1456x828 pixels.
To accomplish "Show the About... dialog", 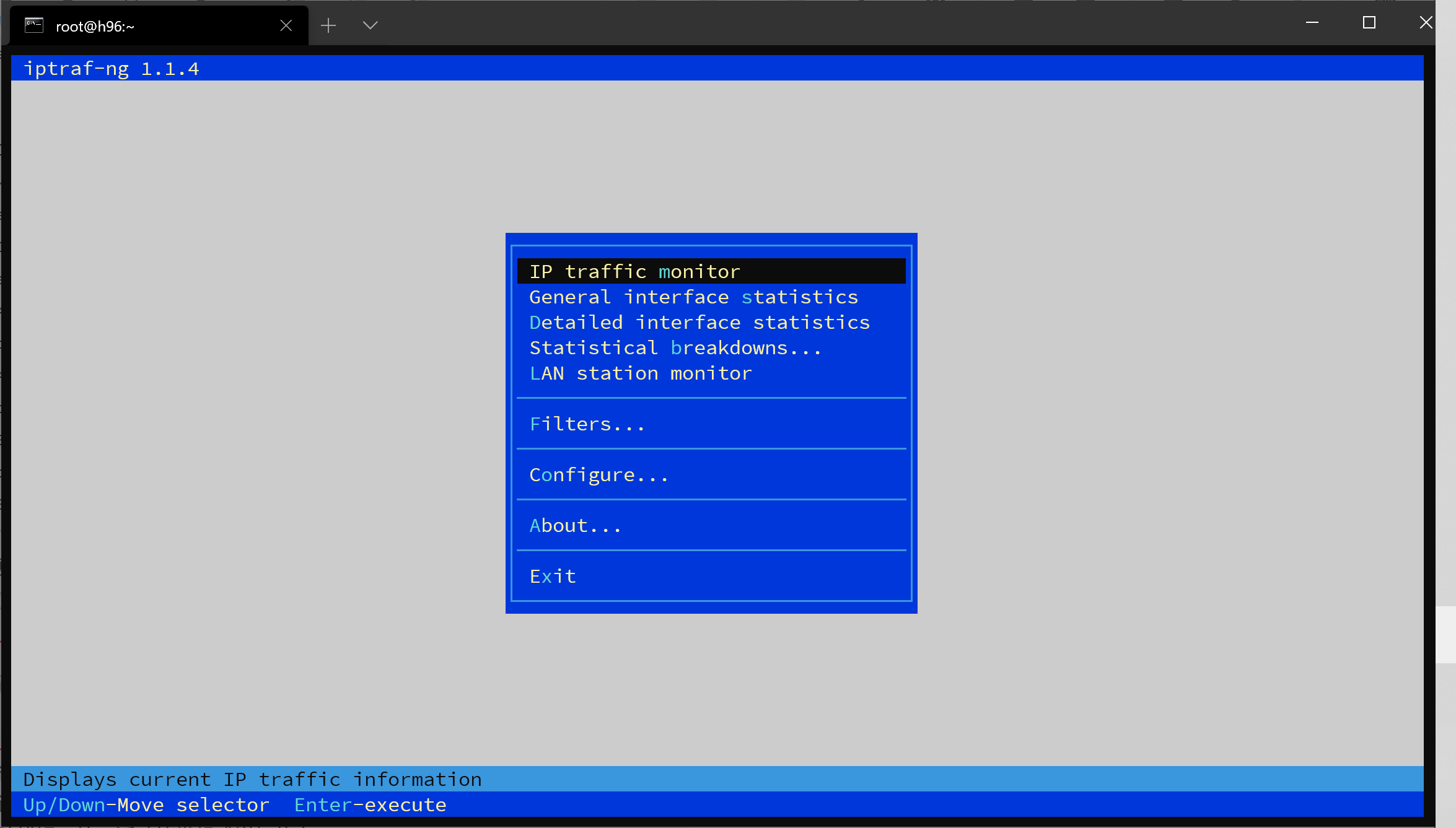I will (x=575, y=525).
